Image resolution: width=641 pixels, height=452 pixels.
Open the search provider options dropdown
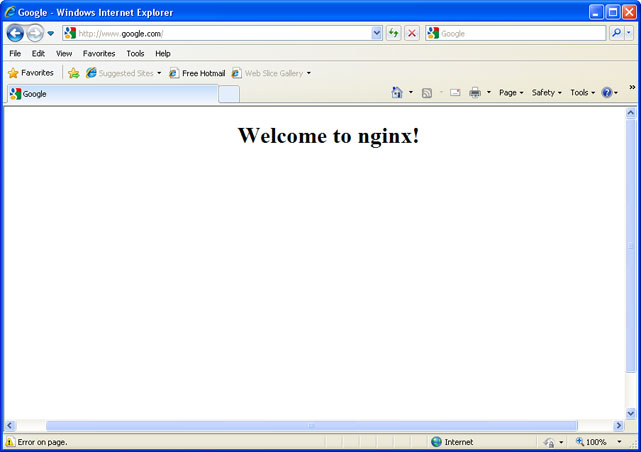[x=629, y=33]
